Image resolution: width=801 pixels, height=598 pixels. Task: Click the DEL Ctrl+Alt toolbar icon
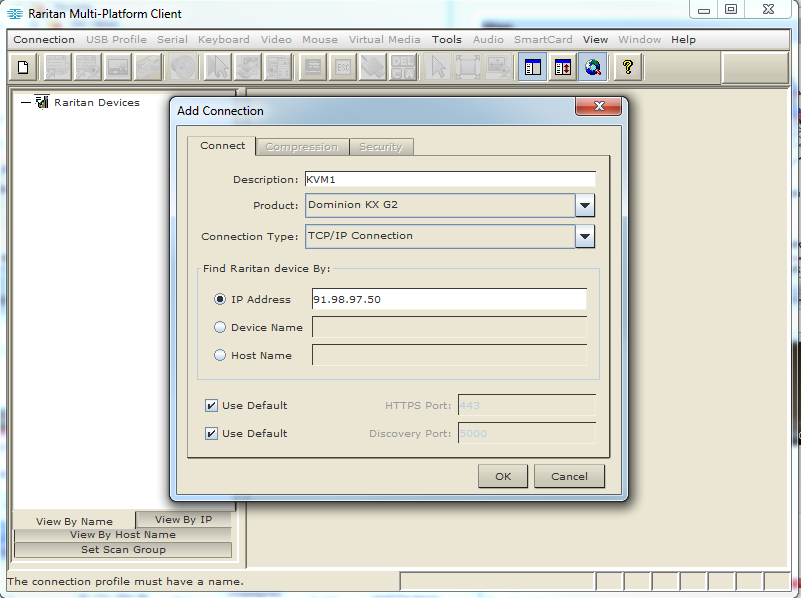click(403, 67)
